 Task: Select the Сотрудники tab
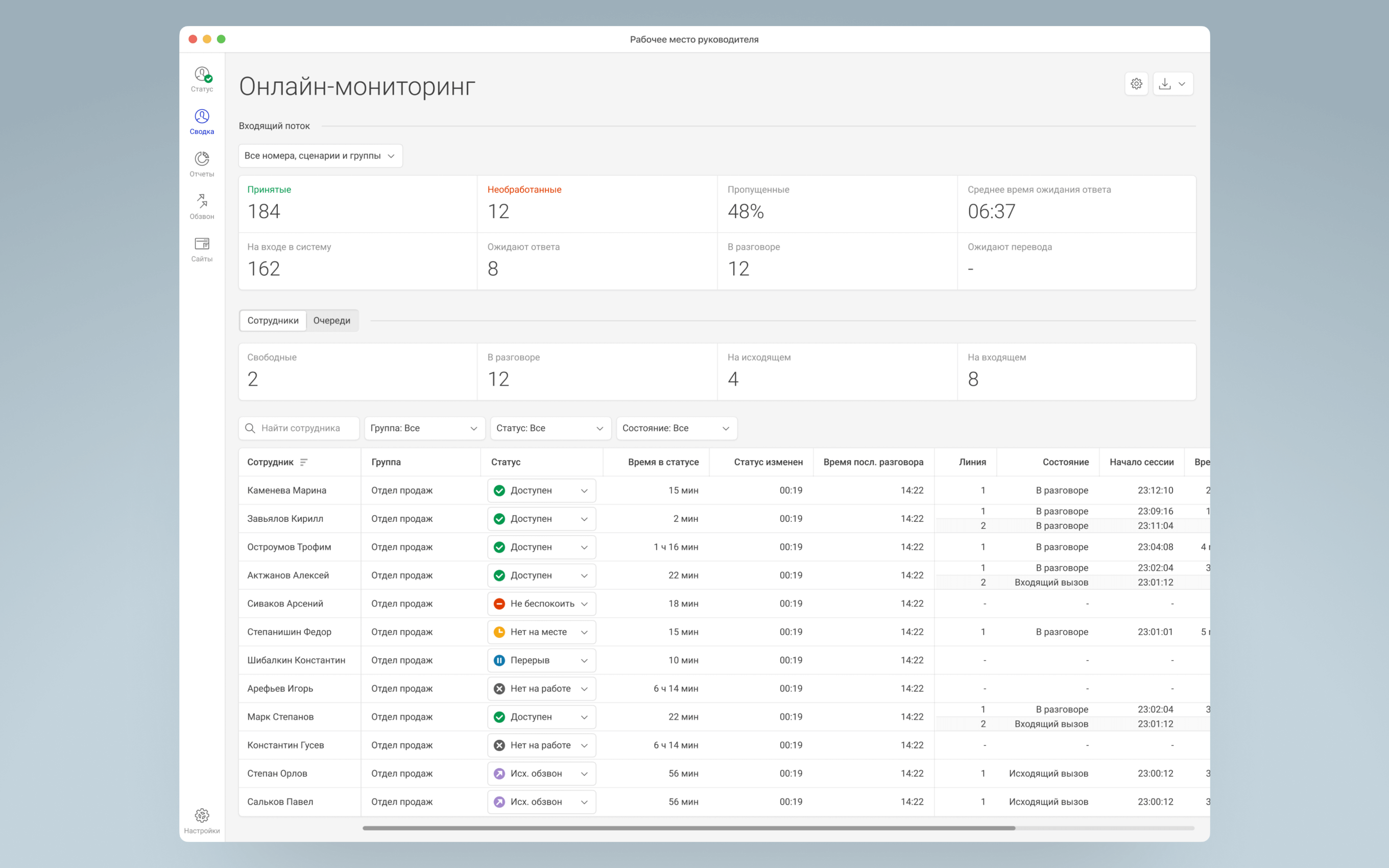(273, 320)
